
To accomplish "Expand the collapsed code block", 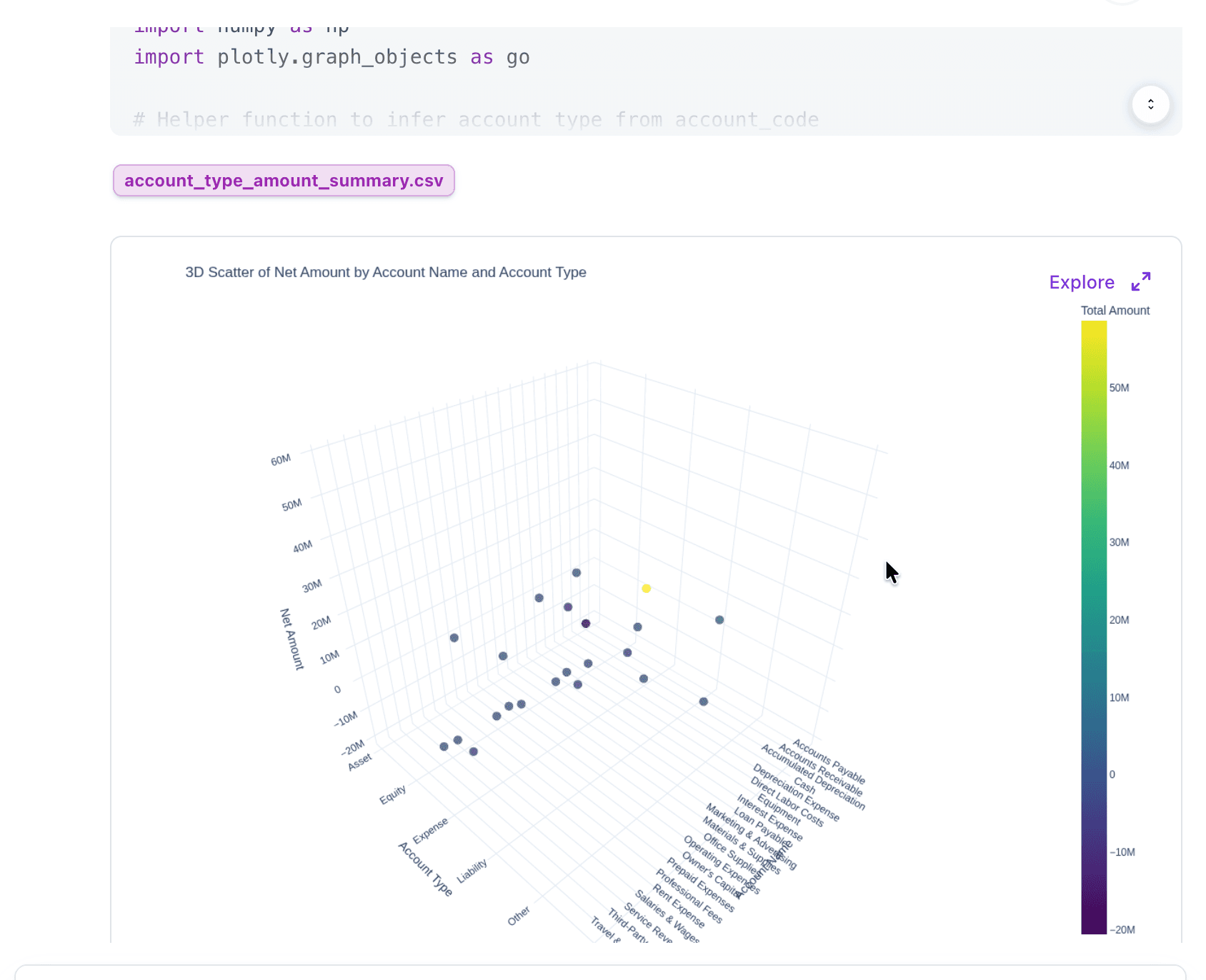I will 1151,104.
